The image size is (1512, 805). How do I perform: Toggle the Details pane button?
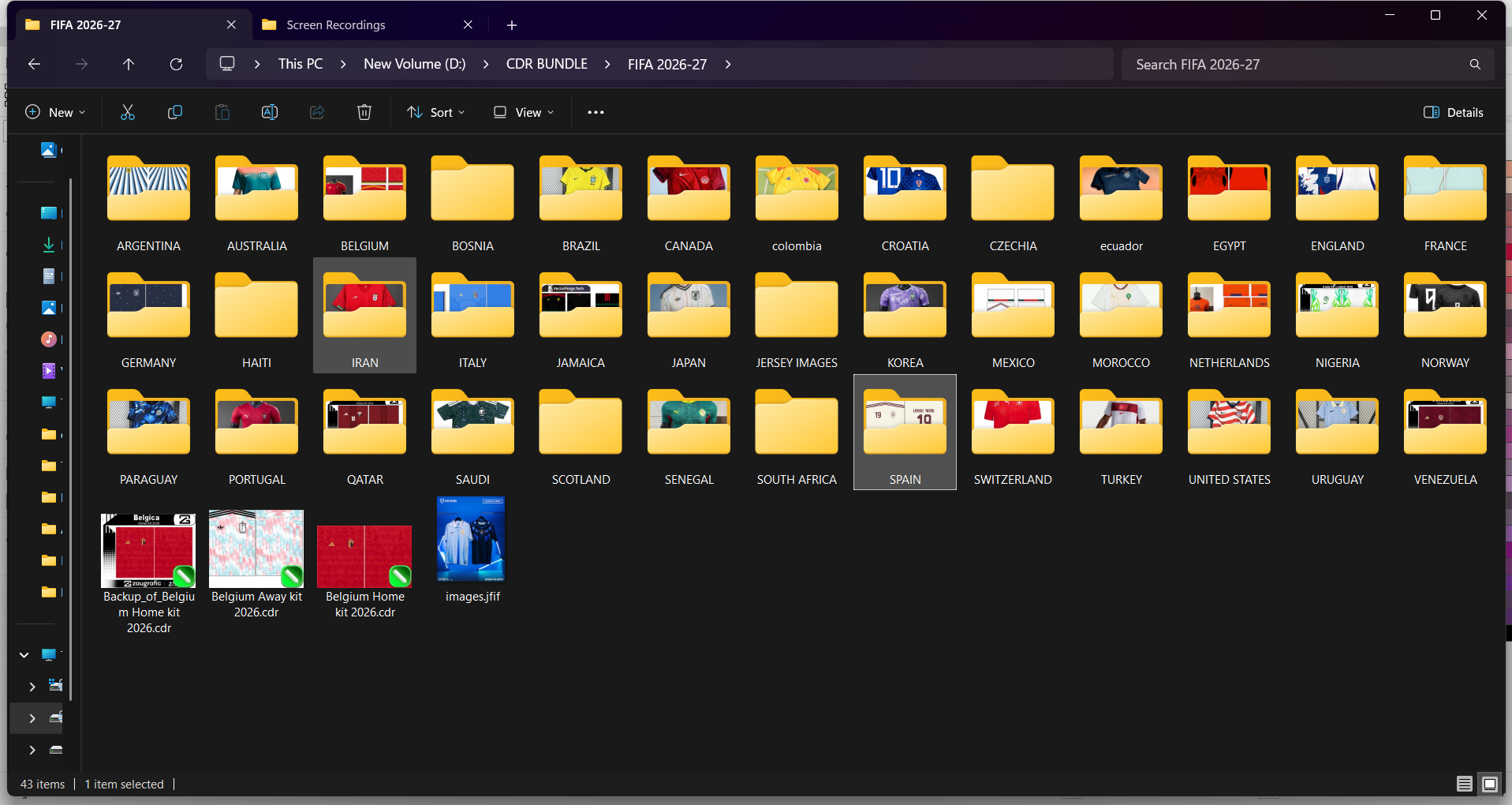click(x=1454, y=112)
